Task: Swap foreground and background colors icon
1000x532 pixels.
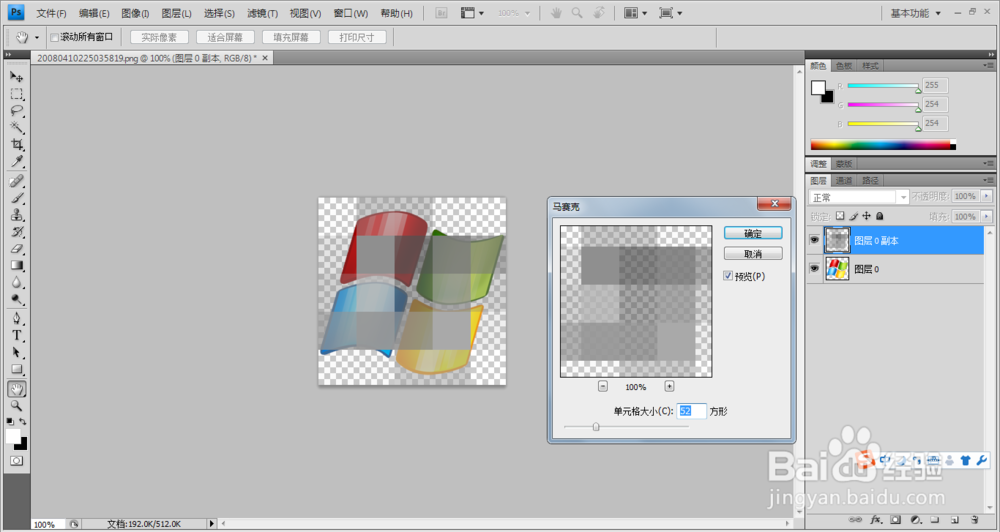Action: (x=23, y=422)
